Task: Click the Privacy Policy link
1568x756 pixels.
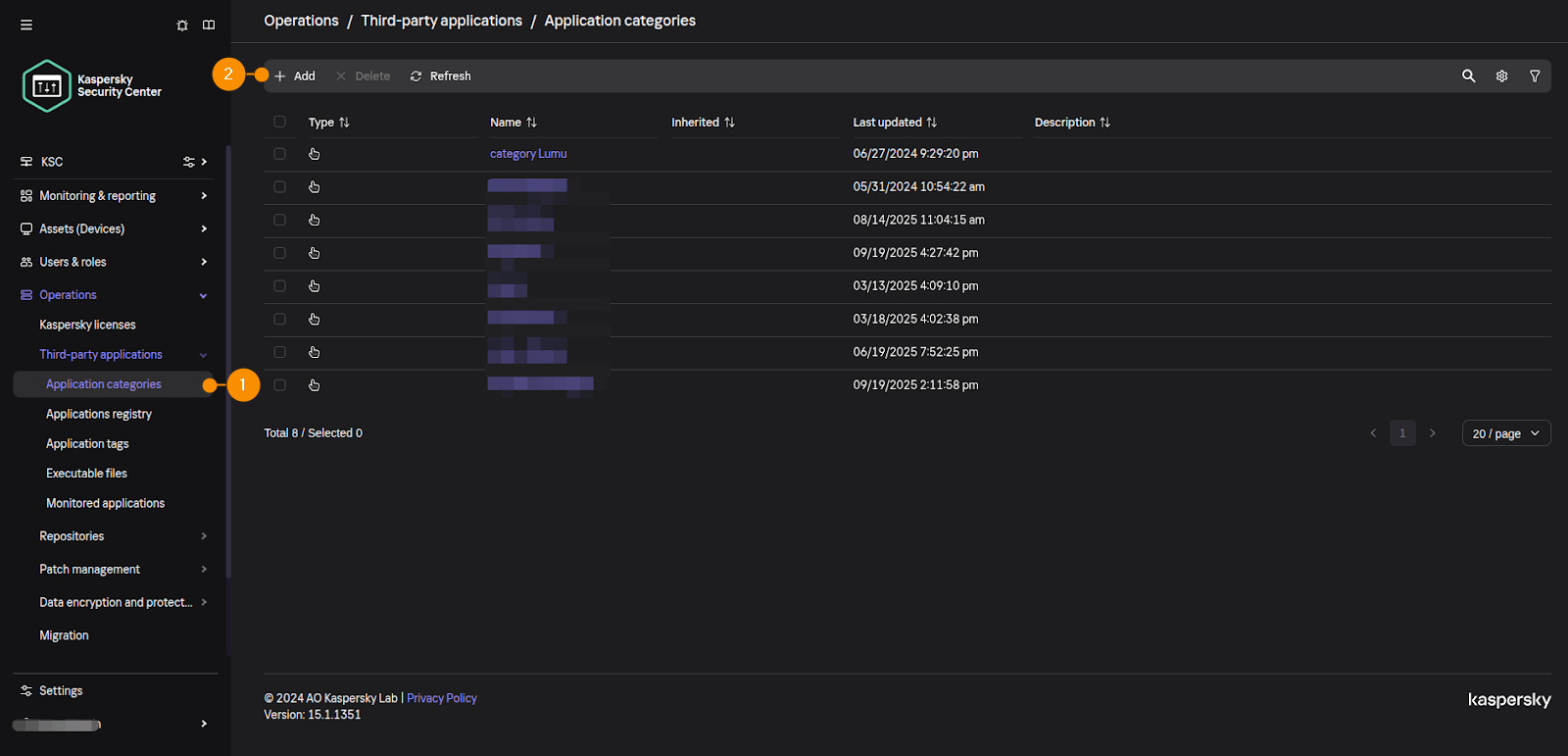Action: coord(441,698)
